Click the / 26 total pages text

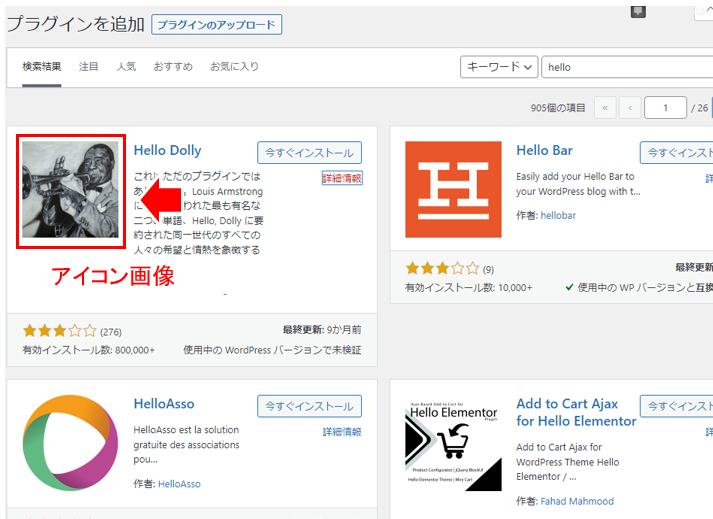pyautogui.click(x=699, y=108)
